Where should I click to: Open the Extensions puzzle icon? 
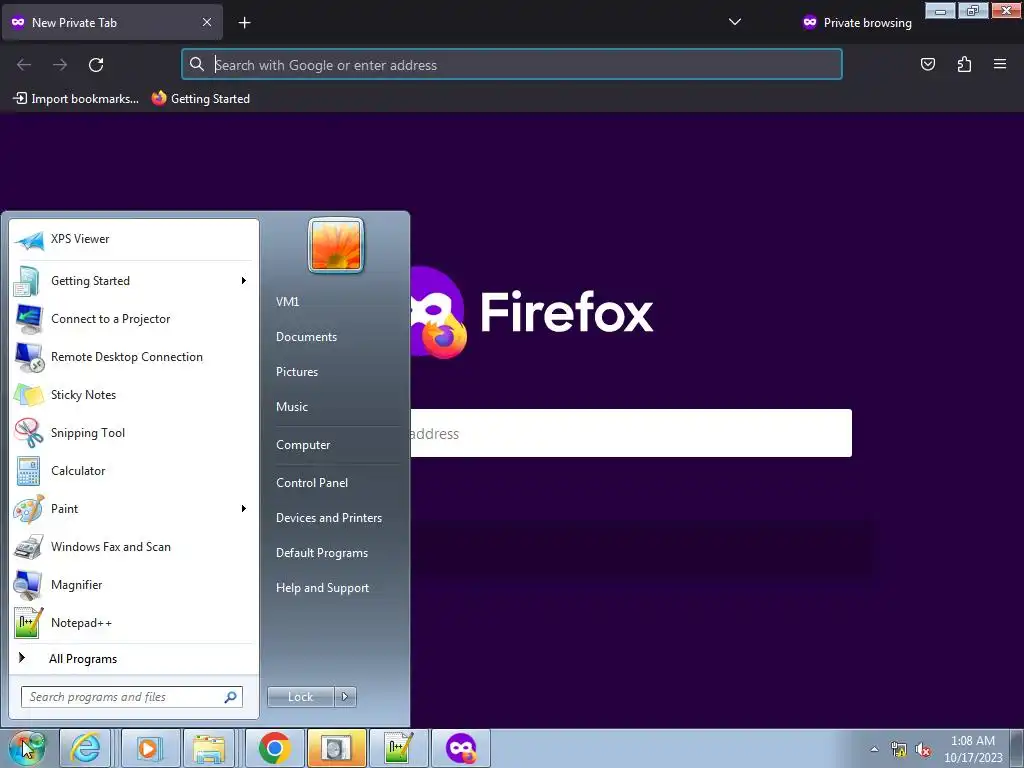tap(964, 64)
